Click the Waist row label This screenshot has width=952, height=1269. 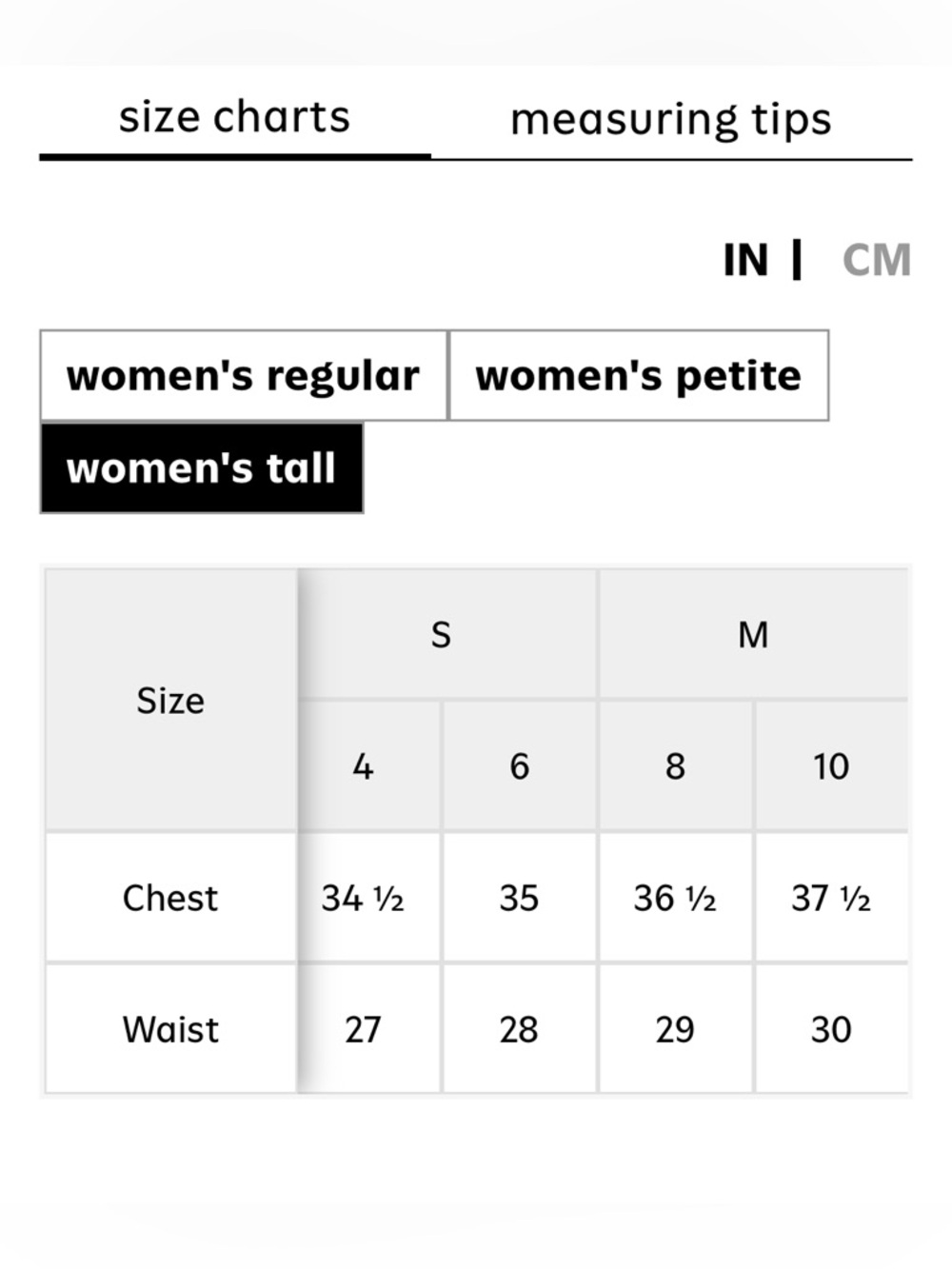point(170,1029)
